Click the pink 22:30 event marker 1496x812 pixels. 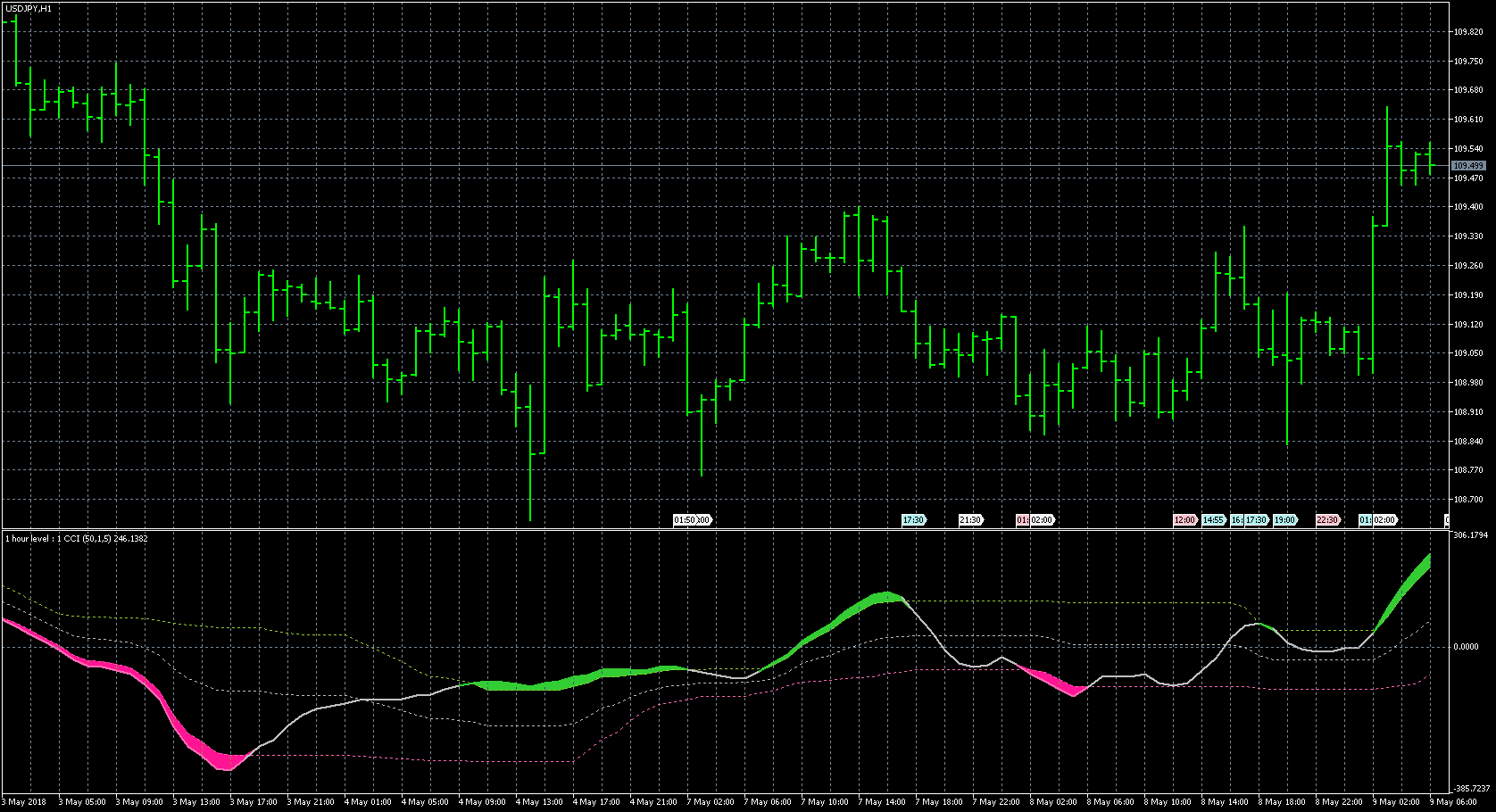coord(1327,519)
